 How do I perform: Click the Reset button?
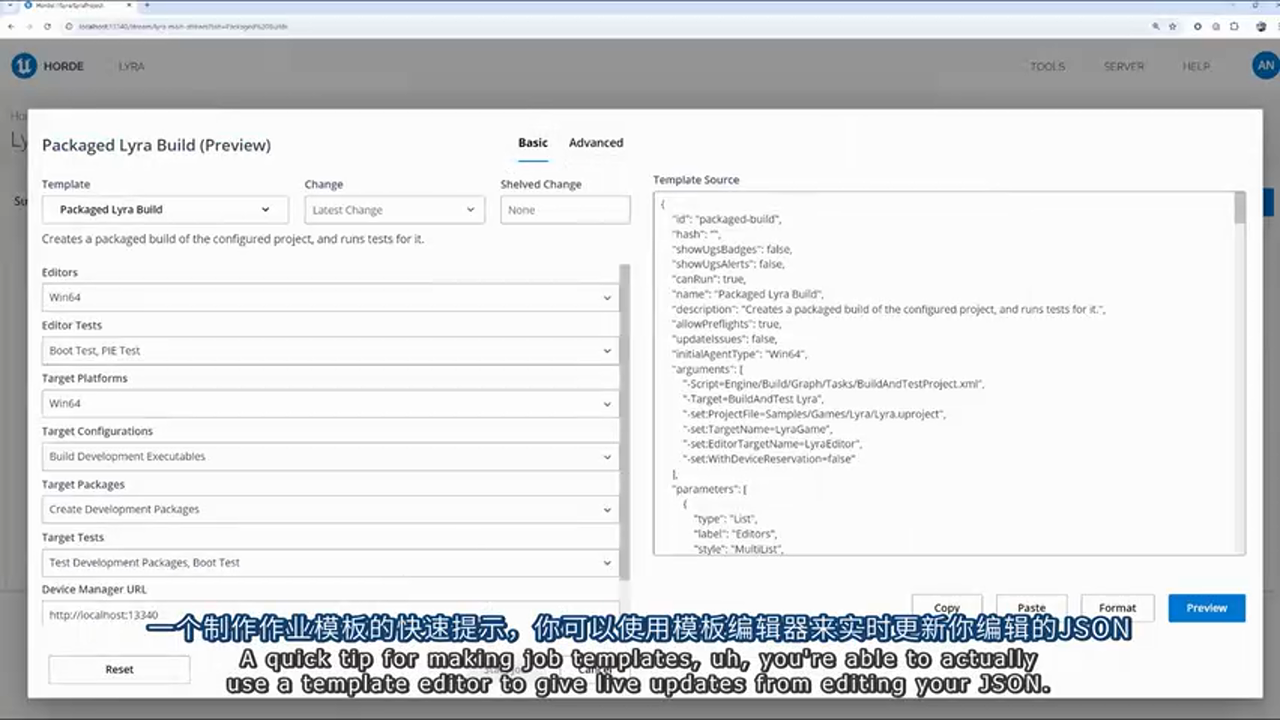(x=119, y=669)
